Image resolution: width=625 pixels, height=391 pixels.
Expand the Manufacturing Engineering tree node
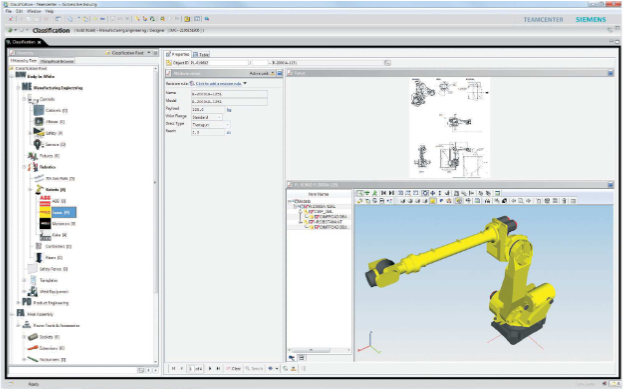click(x=18, y=87)
